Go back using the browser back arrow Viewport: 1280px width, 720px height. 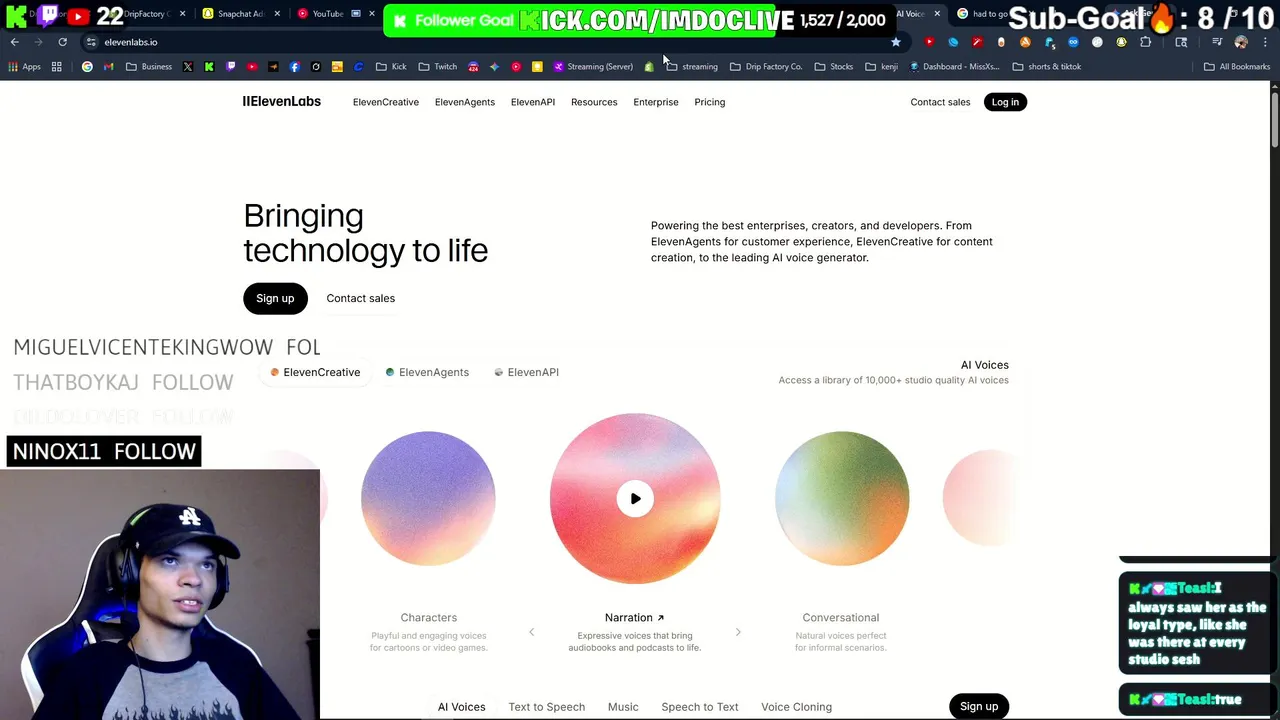[x=15, y=42]
